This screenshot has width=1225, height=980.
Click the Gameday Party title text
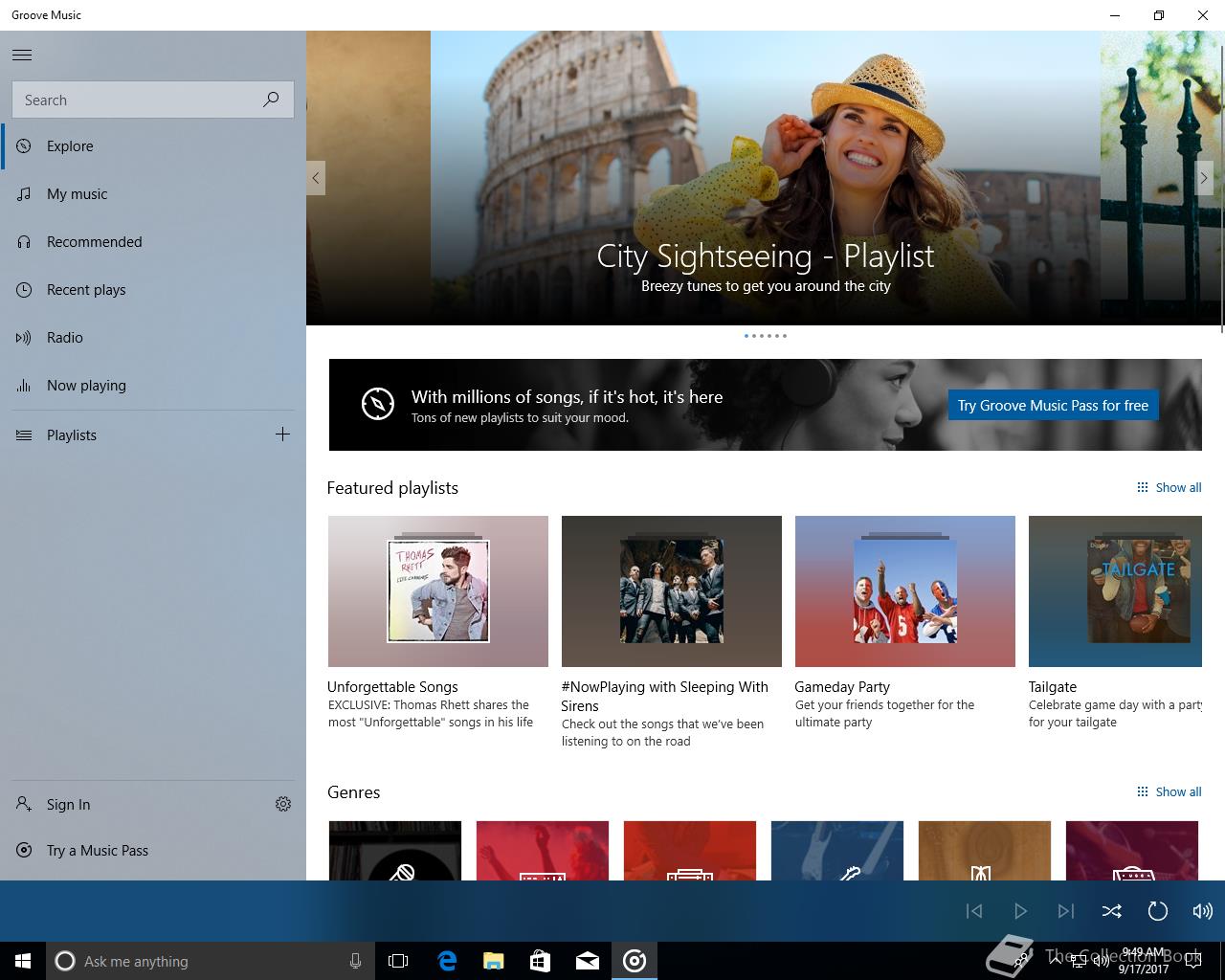pos(842,687)
